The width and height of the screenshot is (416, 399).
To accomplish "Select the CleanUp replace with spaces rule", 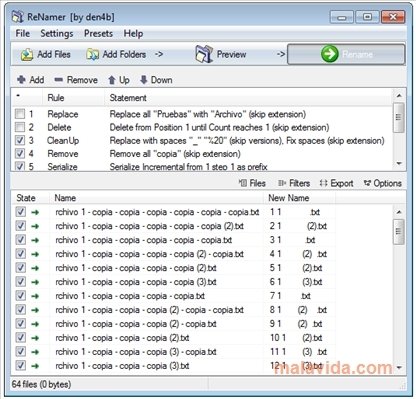I will 203,140.
